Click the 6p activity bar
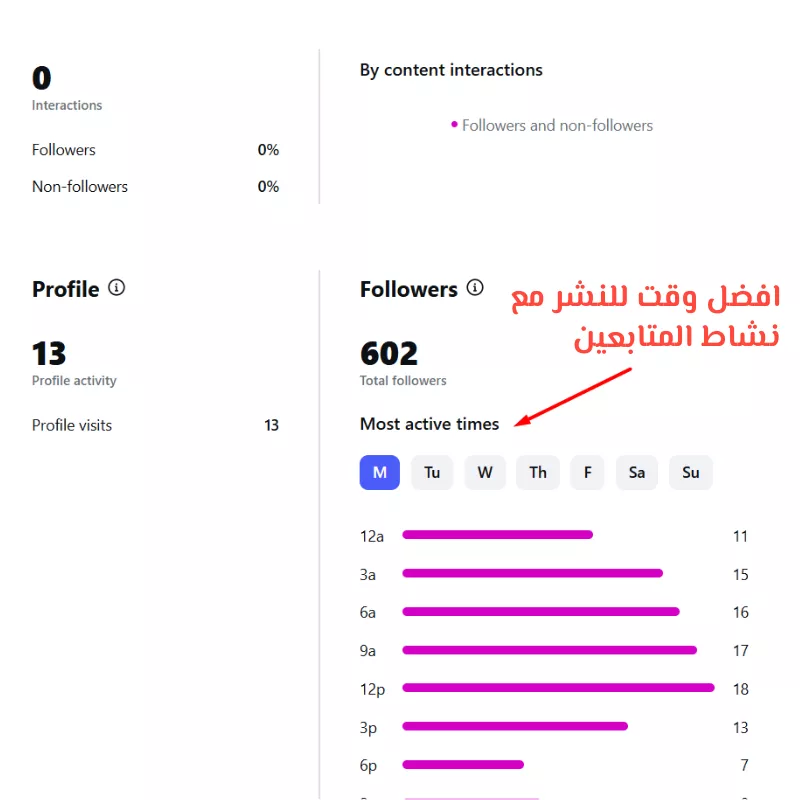Screen dimensions: 800x800 pyautogui.click(x=463, y=765)
